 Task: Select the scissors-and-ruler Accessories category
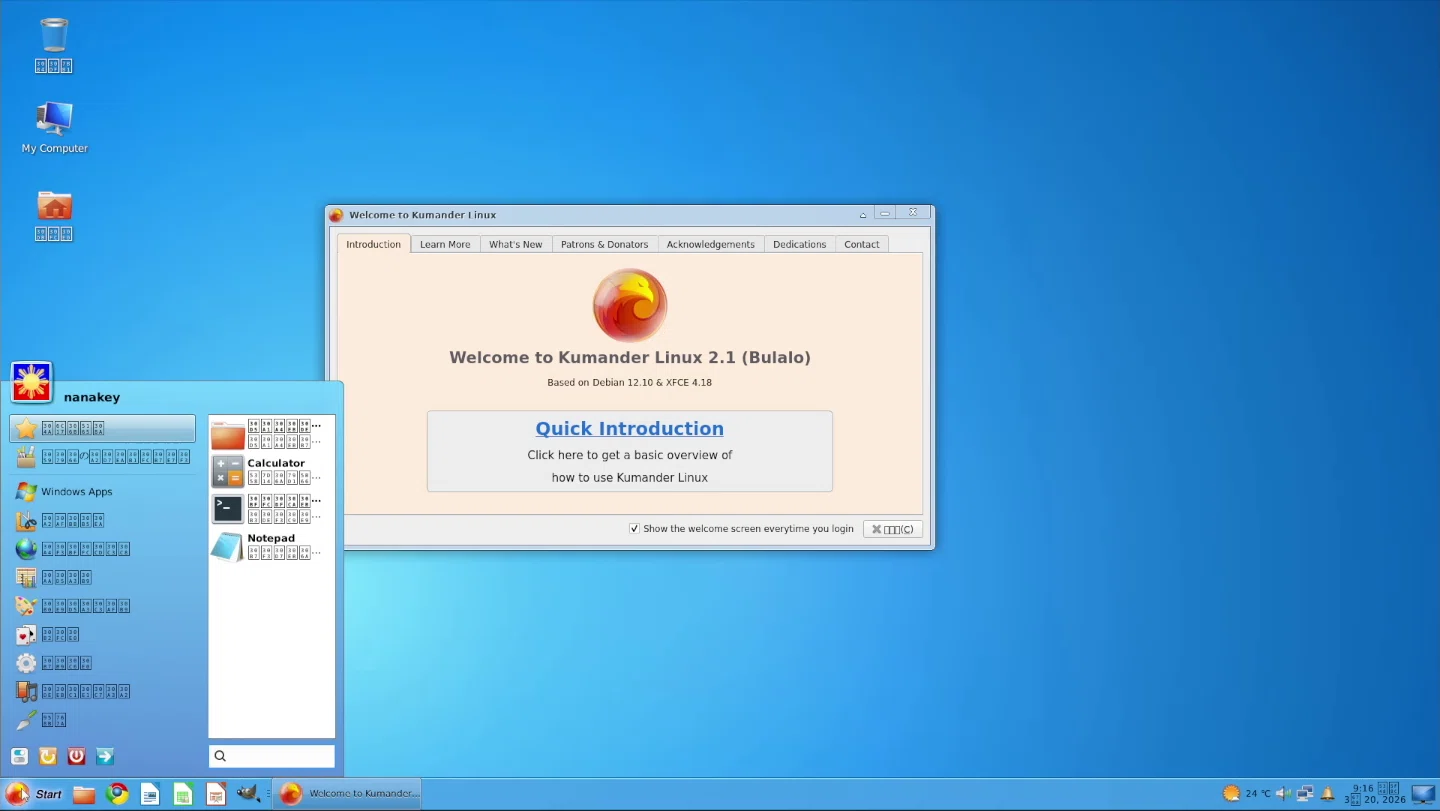[102, 521]
